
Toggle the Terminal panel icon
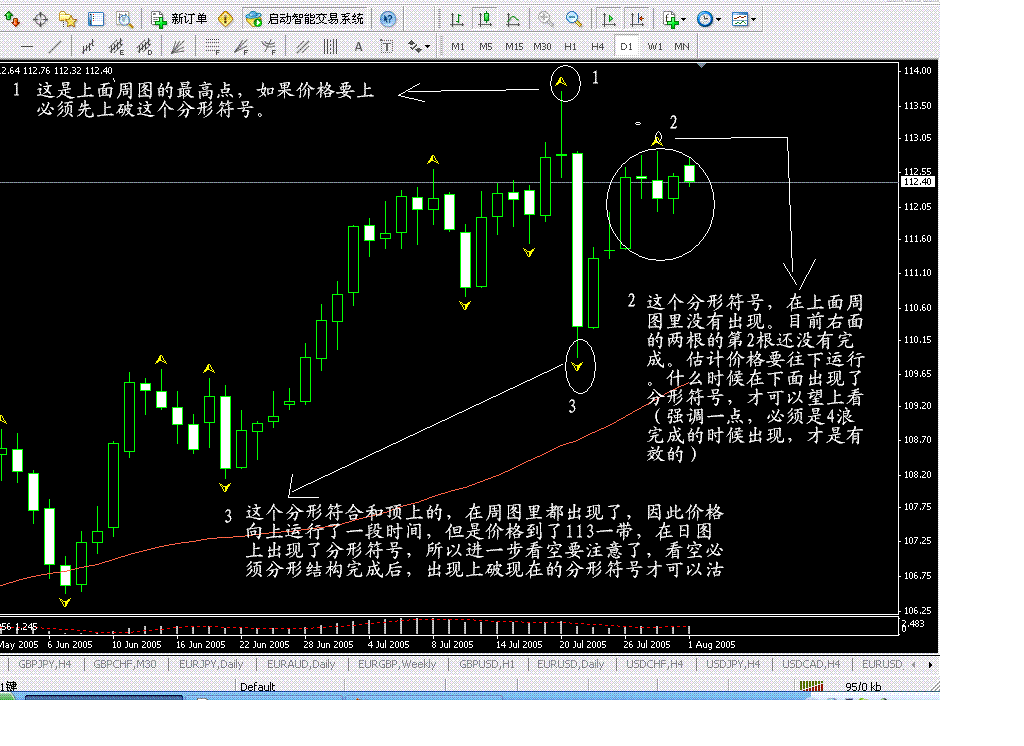96,19
